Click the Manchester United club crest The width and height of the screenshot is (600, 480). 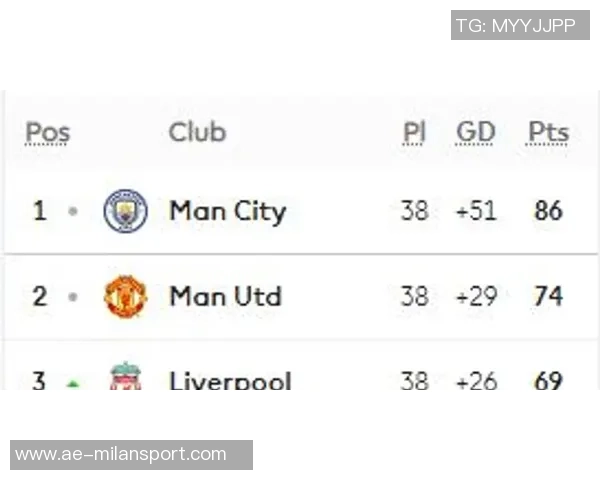126,297
